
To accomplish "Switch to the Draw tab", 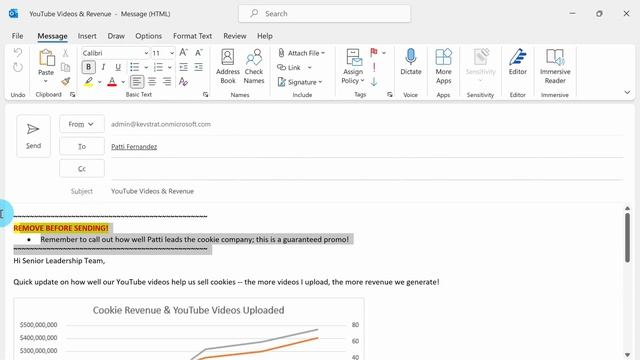I will [116, 36].
